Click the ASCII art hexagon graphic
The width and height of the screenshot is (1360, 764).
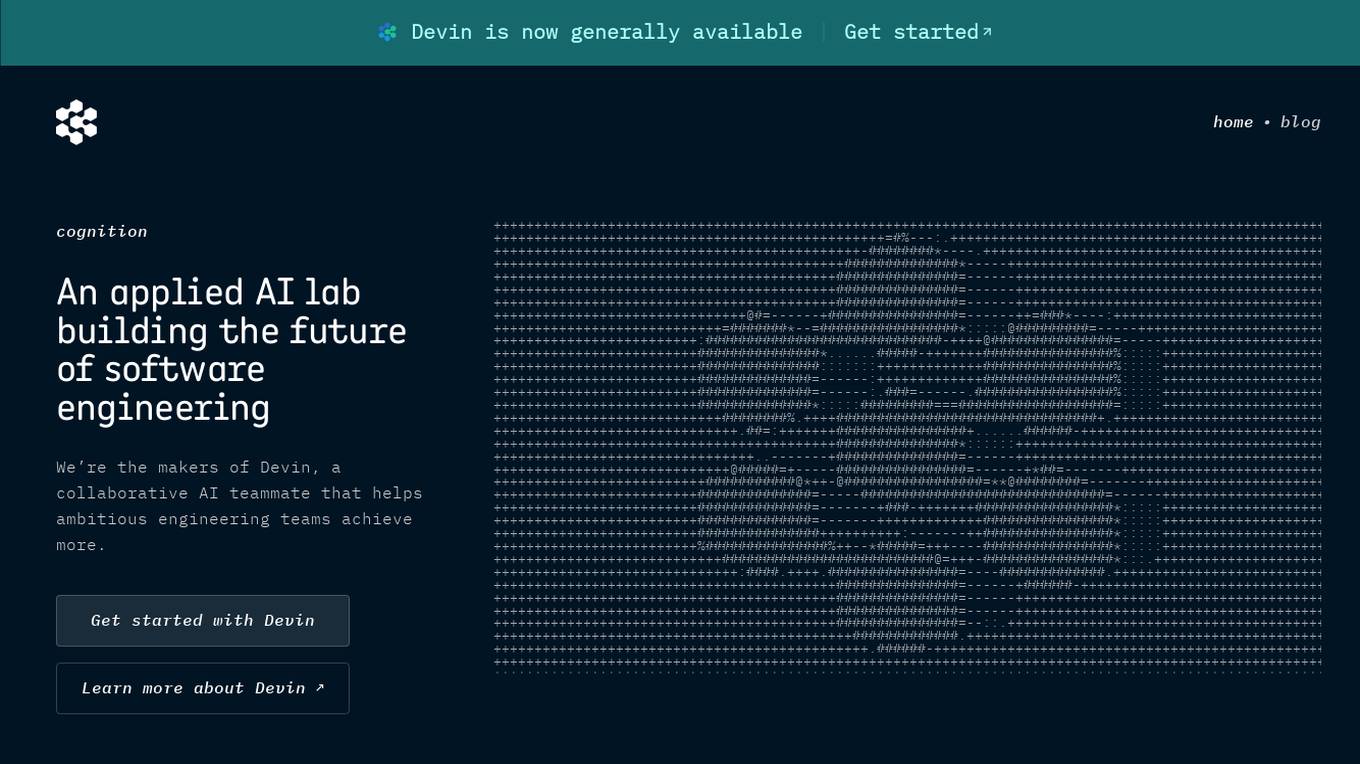coord(908,447)
